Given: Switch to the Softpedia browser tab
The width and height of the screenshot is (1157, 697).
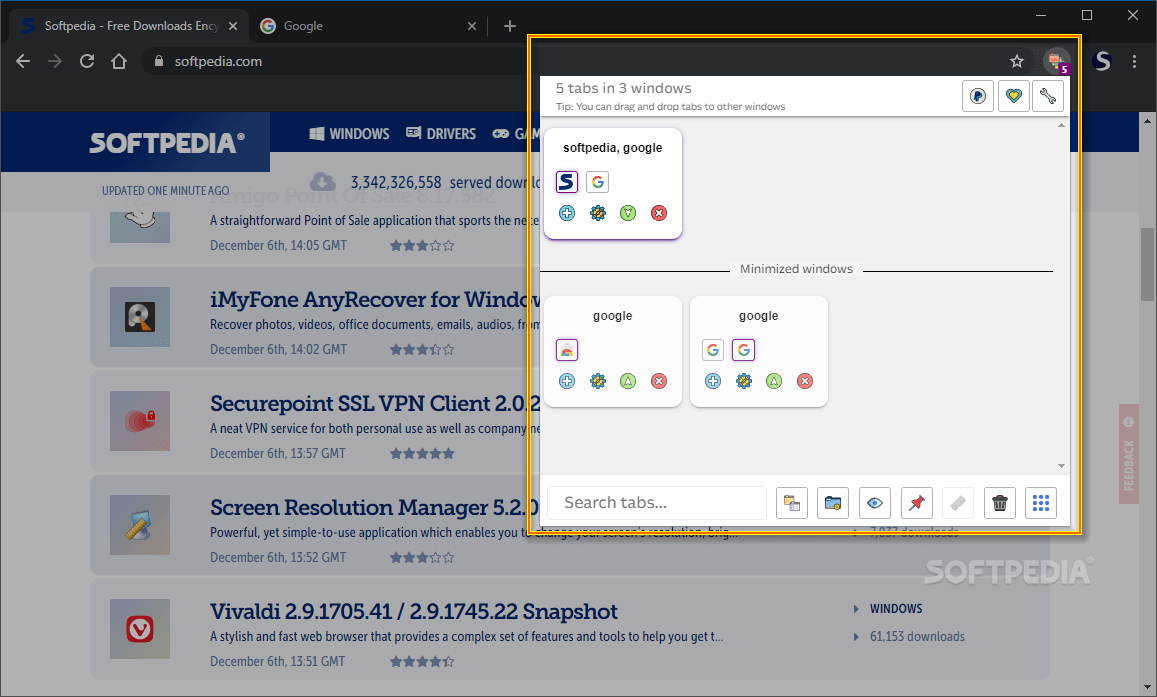Looking at the screenshot, I should click(x=129, y=26).
